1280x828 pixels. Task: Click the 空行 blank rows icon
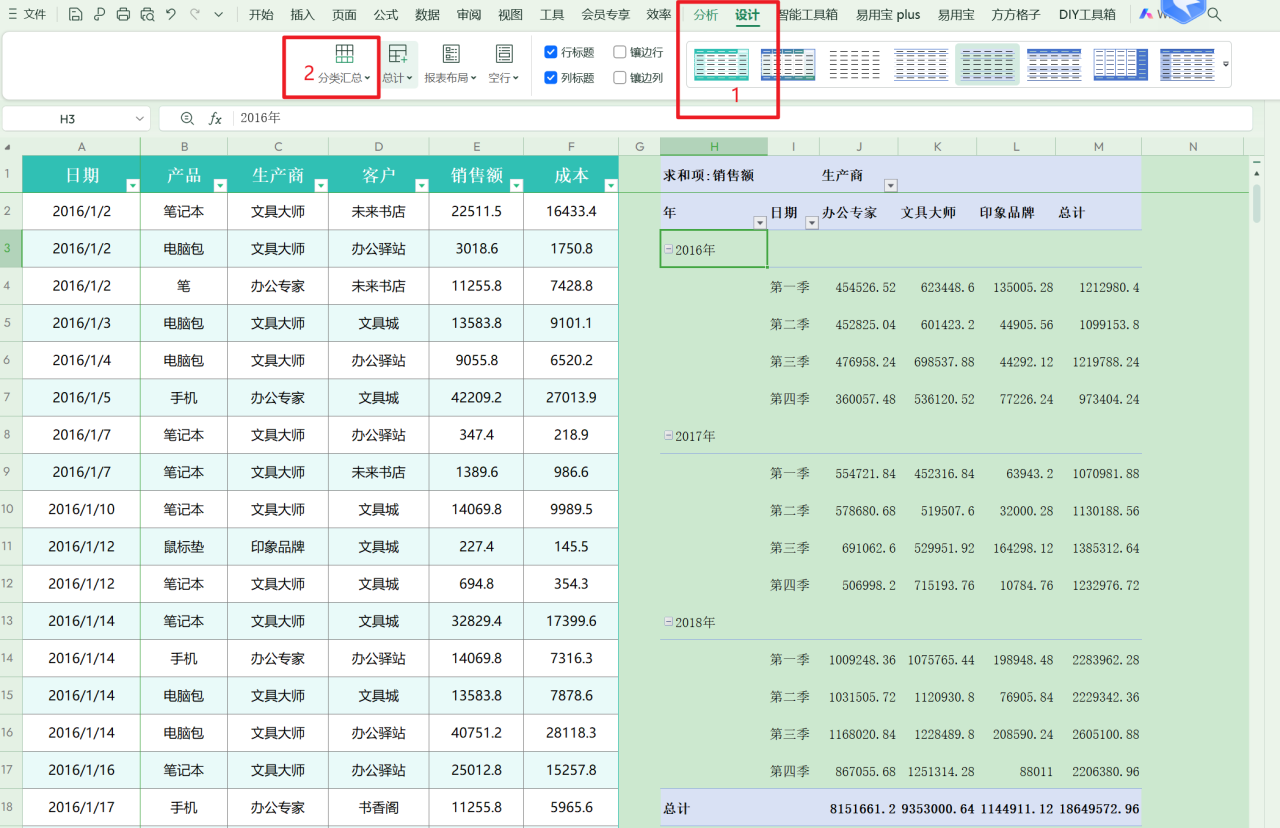click(x=504, y=54)
